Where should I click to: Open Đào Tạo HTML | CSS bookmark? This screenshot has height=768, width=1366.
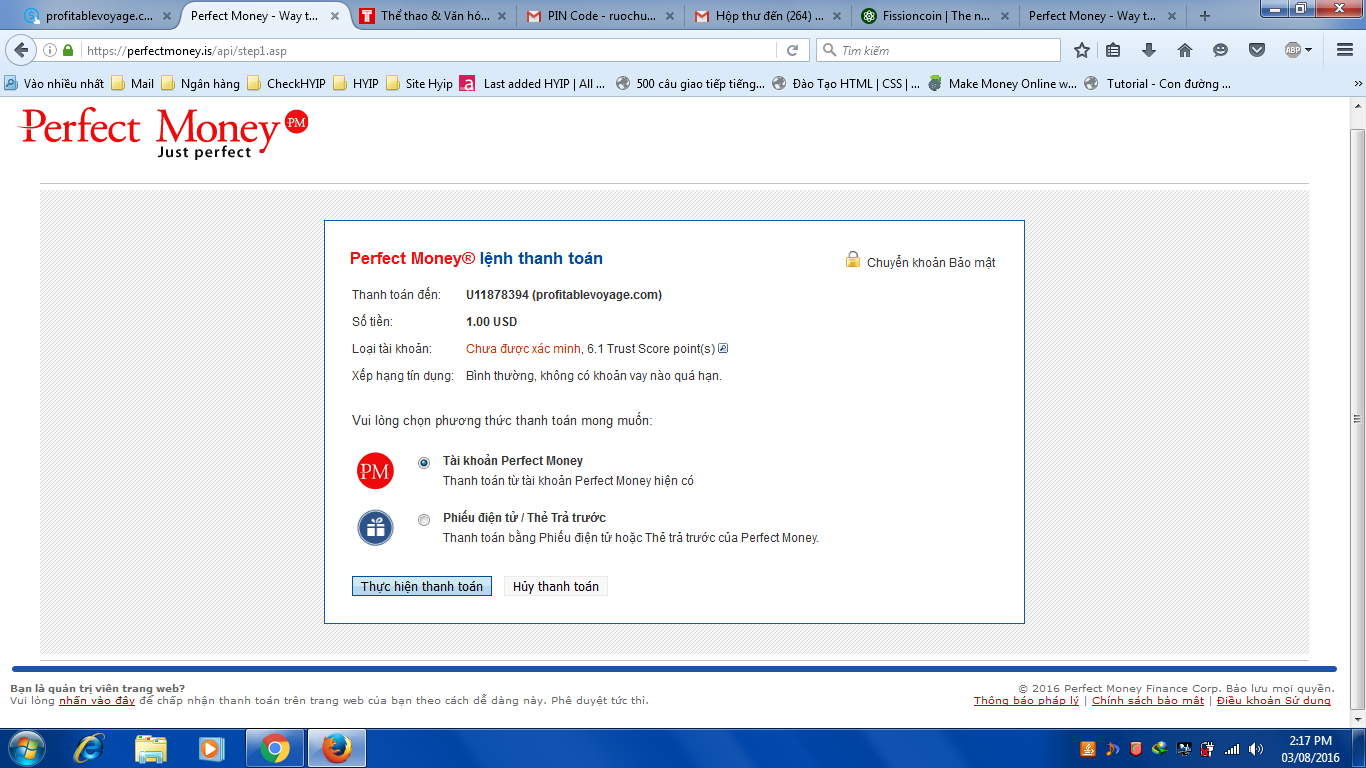pyautogui.click(x=846, y=84)
